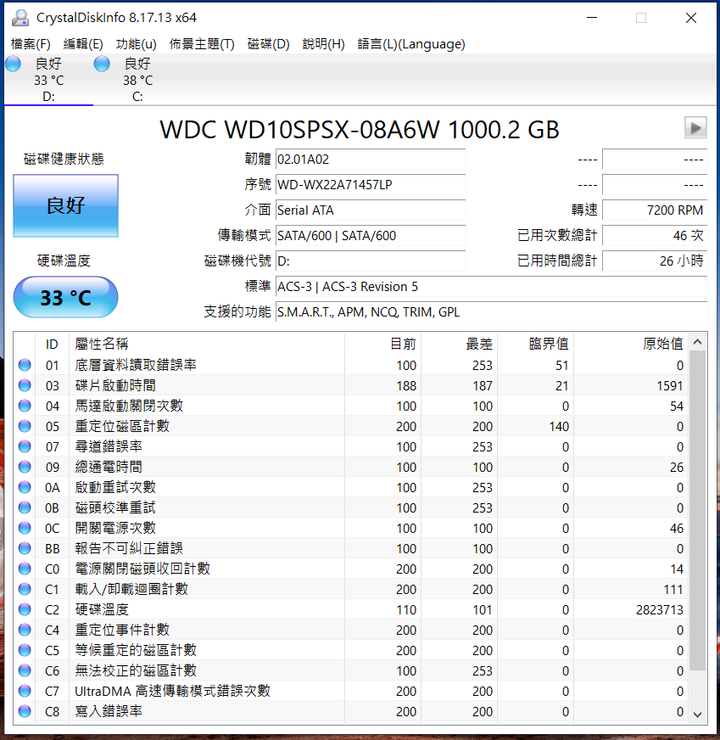The height and width of the screenshot is (740, 720).
Task: Click the SMART list scrollbar thumb
Action: click(x=698, y=510)
